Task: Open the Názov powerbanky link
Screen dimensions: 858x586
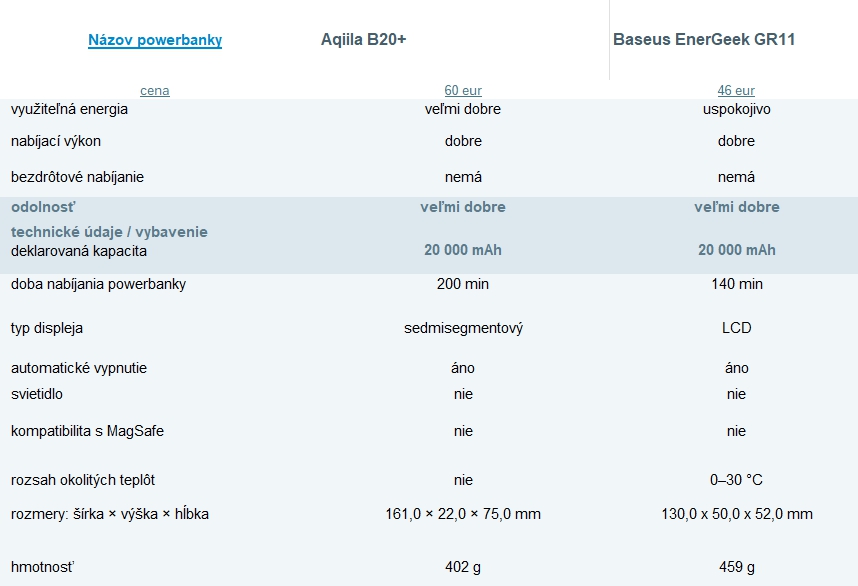Action: point(155,40)
